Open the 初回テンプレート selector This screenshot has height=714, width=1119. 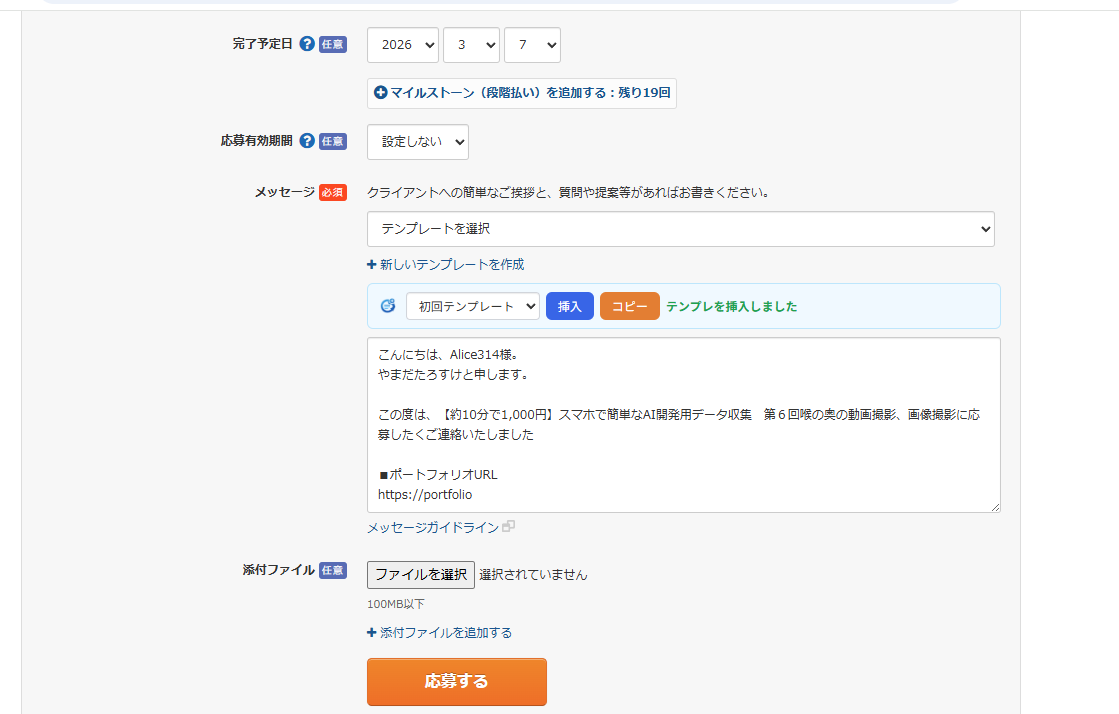pyautogui.click(x=473, y=306)
